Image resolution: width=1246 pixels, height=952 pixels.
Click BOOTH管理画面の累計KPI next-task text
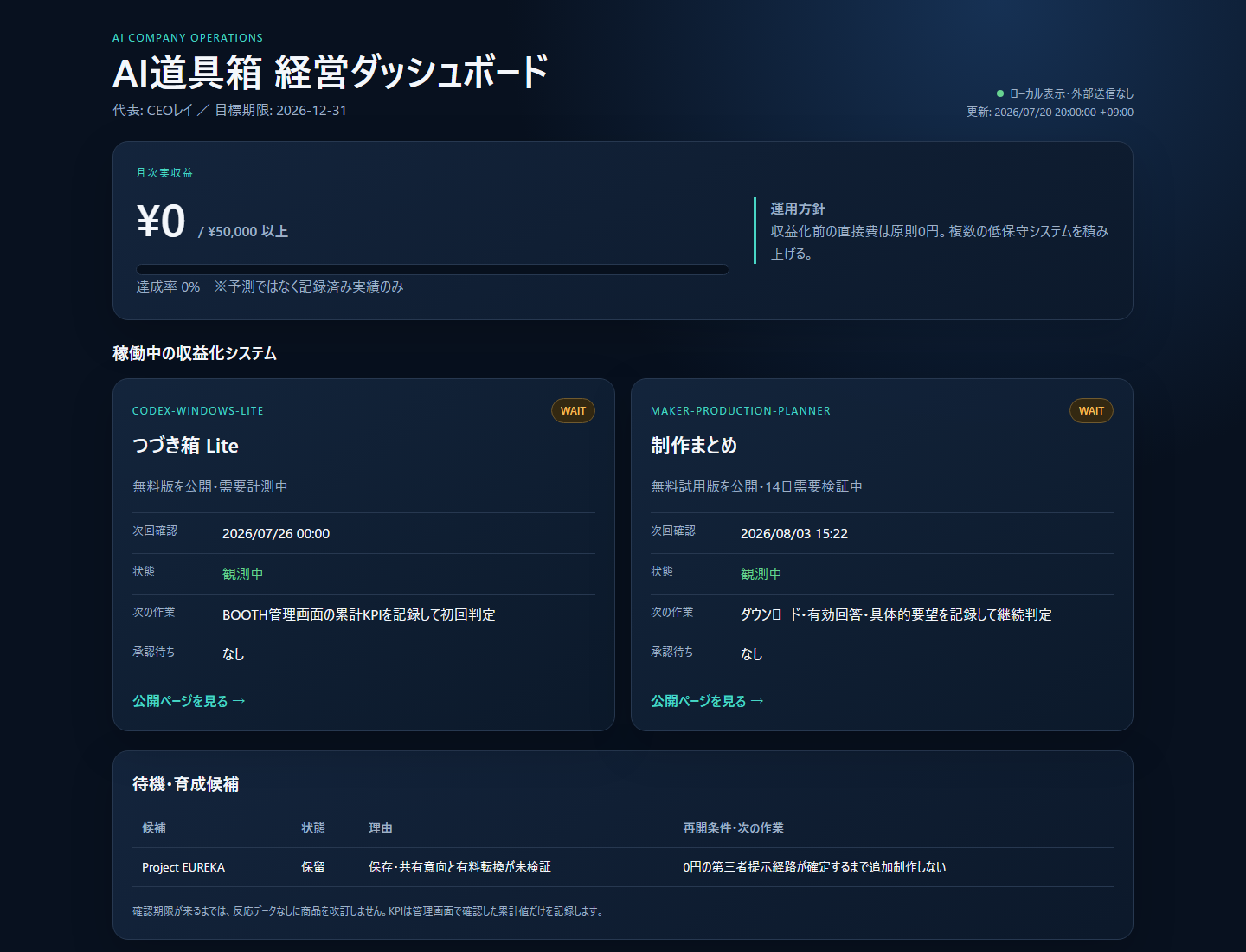(x=359, y=614)
